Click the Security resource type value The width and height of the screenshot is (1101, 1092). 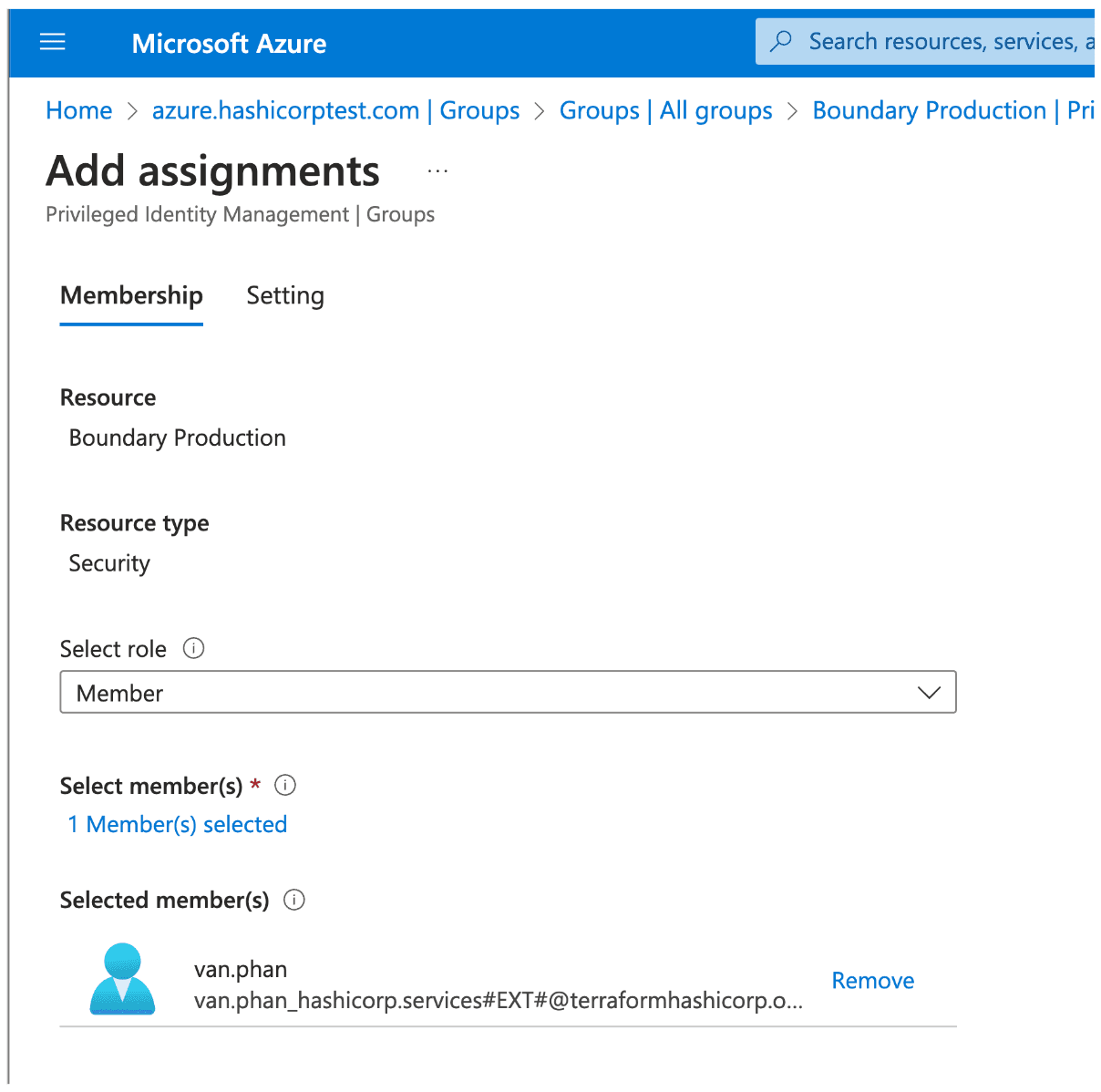point(109,563)
